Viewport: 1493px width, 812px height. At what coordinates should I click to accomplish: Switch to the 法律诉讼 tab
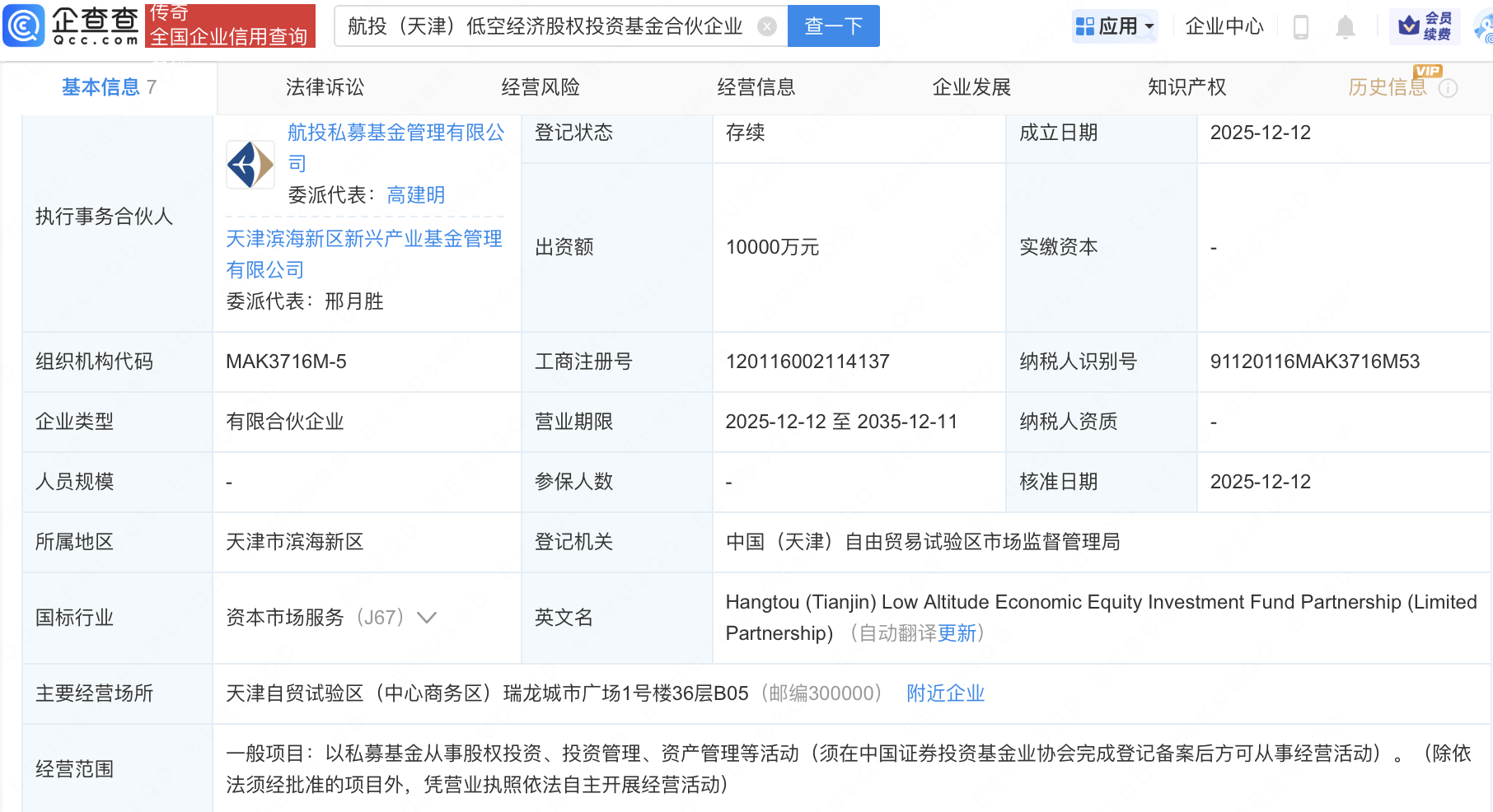pyautogui.click(x=324, y=86)
